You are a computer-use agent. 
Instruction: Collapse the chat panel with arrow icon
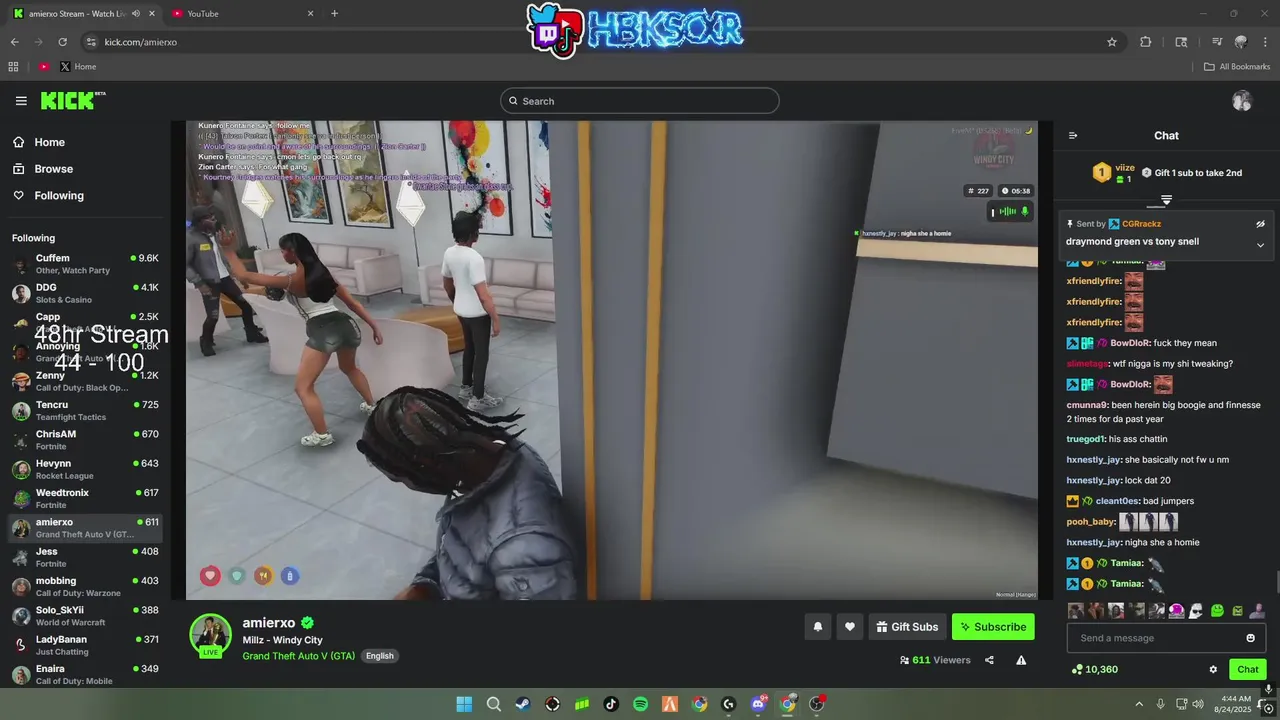click(1073, 136)
